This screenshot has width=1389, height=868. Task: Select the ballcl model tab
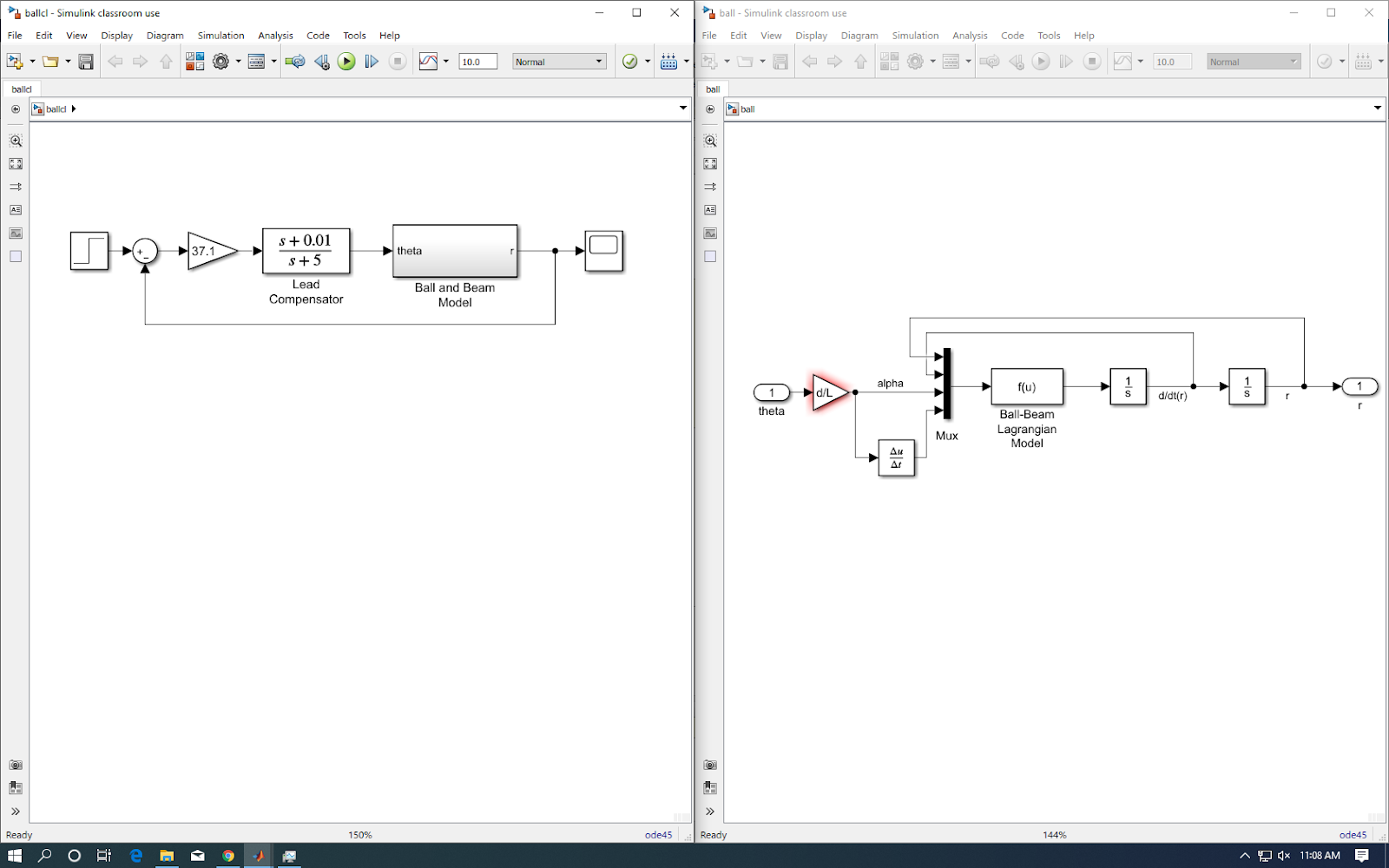(x=22, y=89)
